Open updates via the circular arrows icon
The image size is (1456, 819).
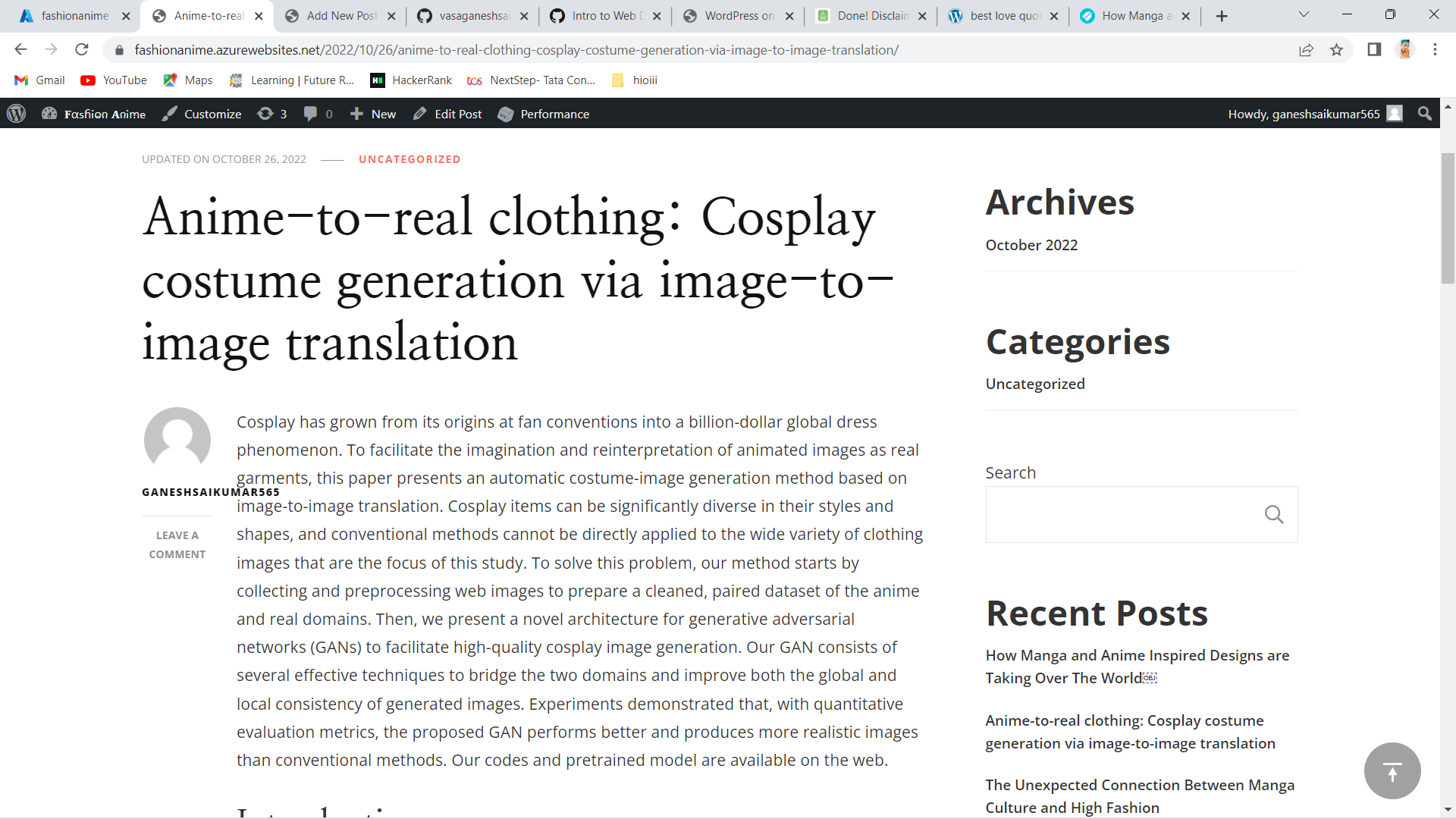tap(265, 114)
